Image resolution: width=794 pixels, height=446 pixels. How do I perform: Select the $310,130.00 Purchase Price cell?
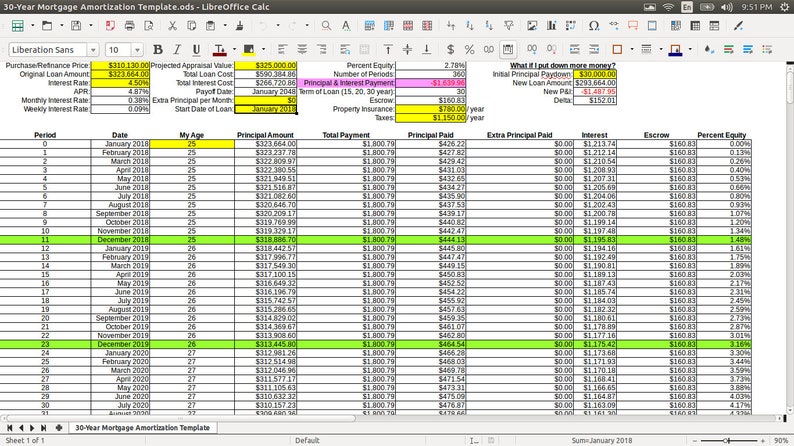(x=121, y=65)
